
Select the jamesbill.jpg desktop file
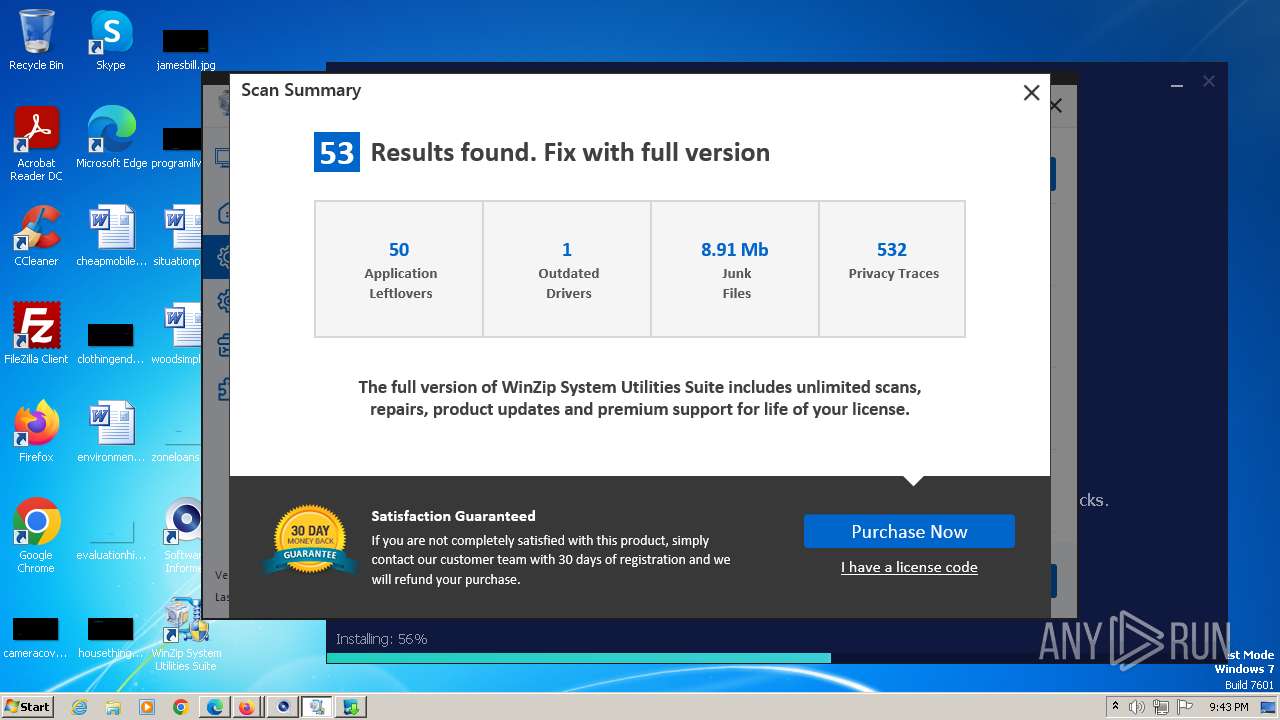click(186, 50)
